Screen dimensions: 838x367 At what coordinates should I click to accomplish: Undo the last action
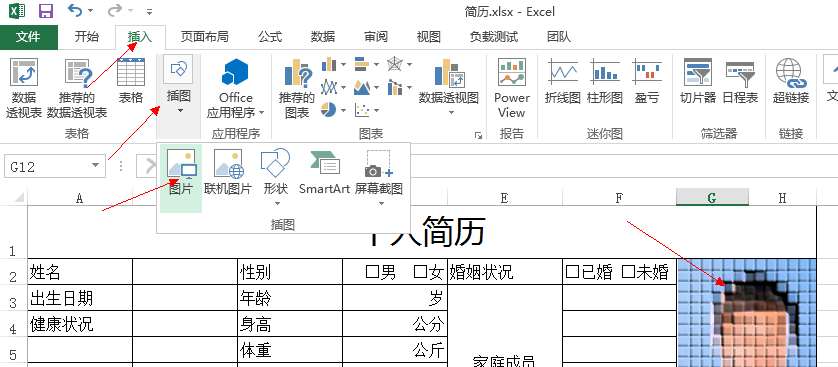pos(75,10)
